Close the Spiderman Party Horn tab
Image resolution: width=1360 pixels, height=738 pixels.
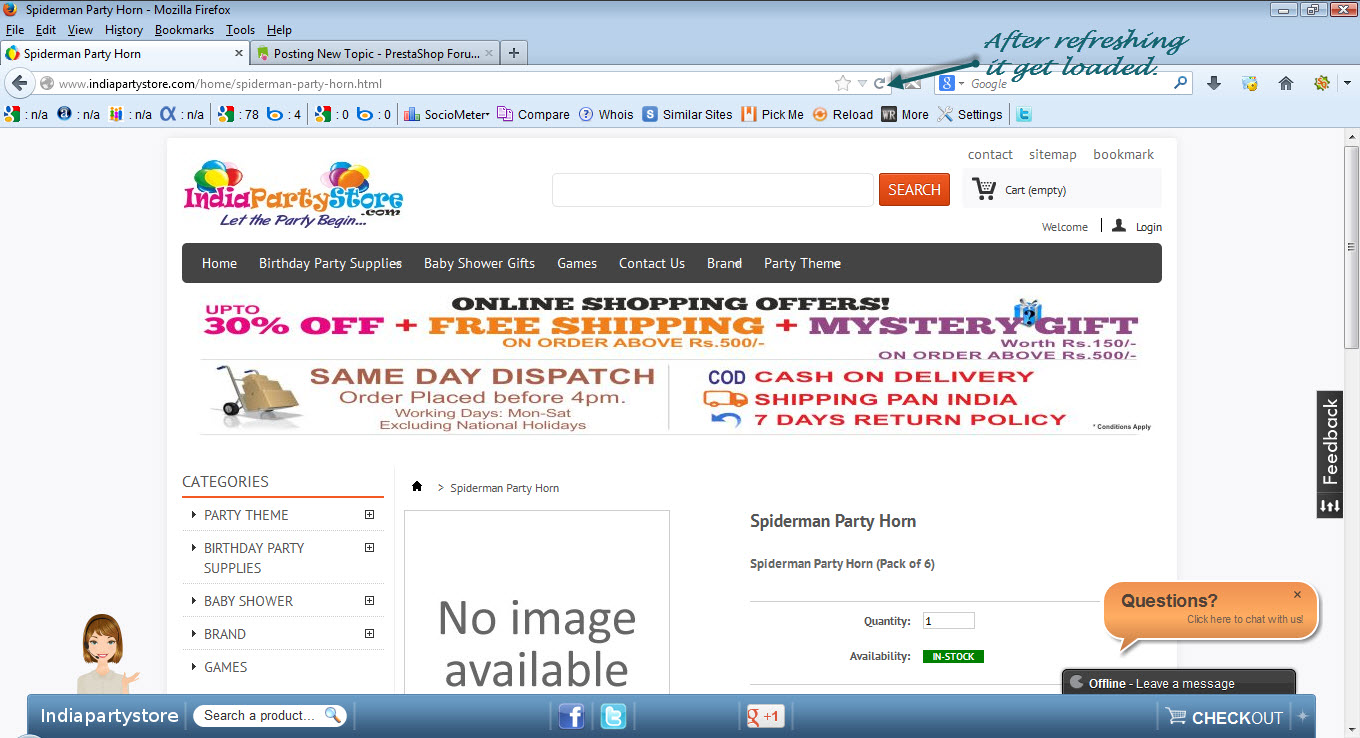click(239, 53)
